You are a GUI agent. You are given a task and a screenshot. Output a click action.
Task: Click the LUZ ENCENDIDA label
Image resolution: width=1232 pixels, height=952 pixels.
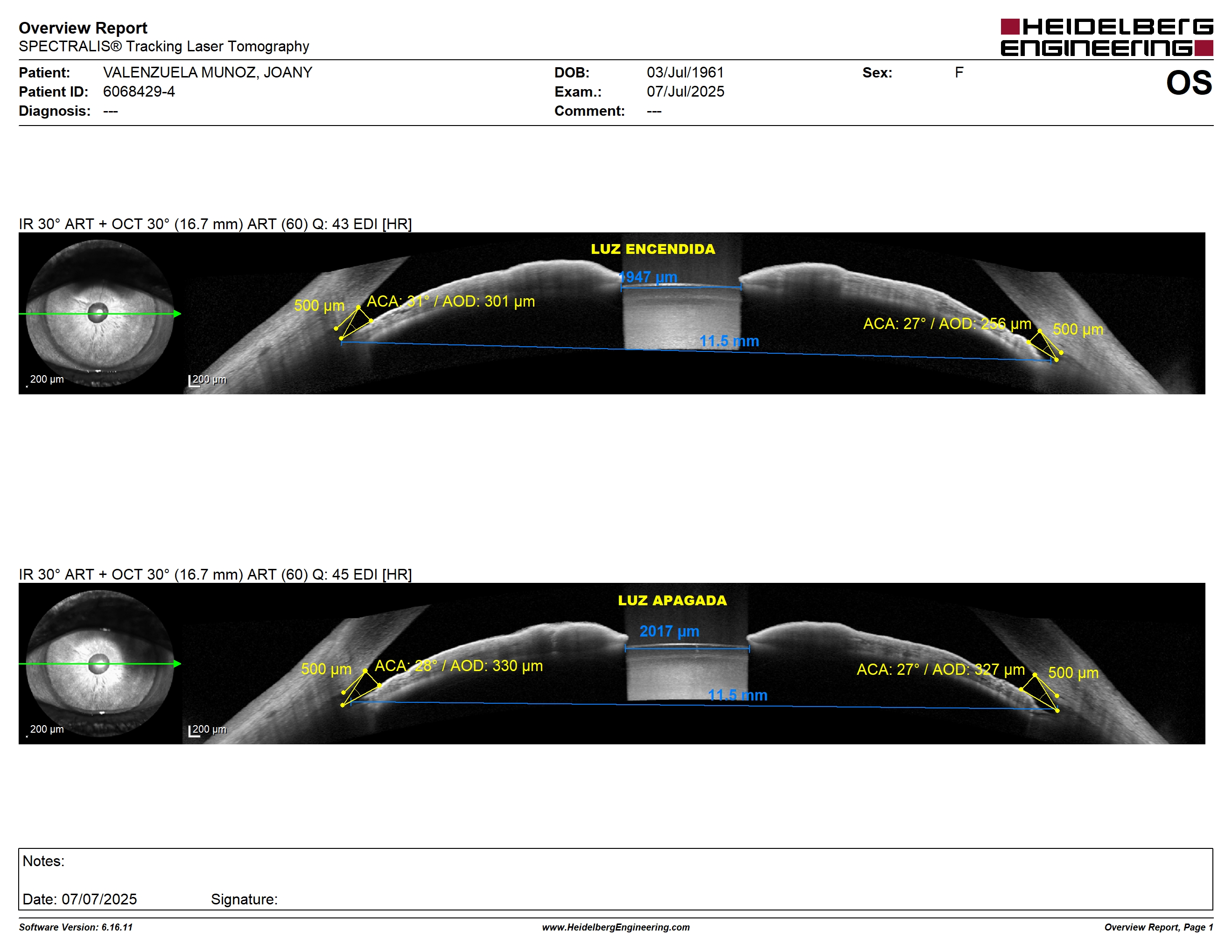[653, 249]
